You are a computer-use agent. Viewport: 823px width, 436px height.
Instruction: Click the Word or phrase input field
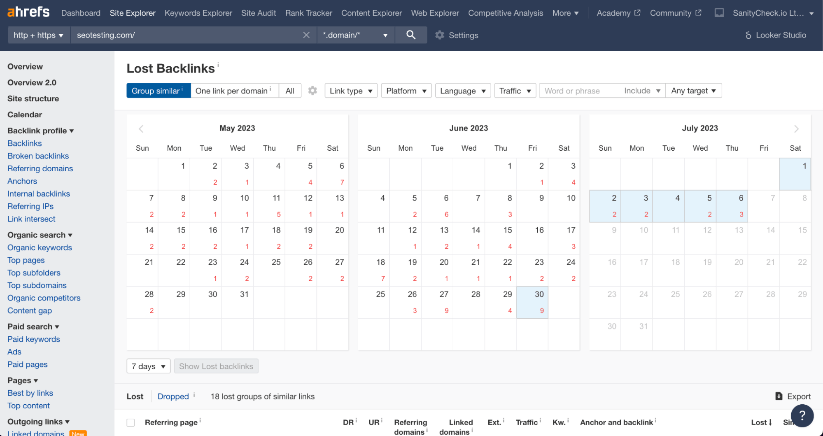(x=578, y=91)
